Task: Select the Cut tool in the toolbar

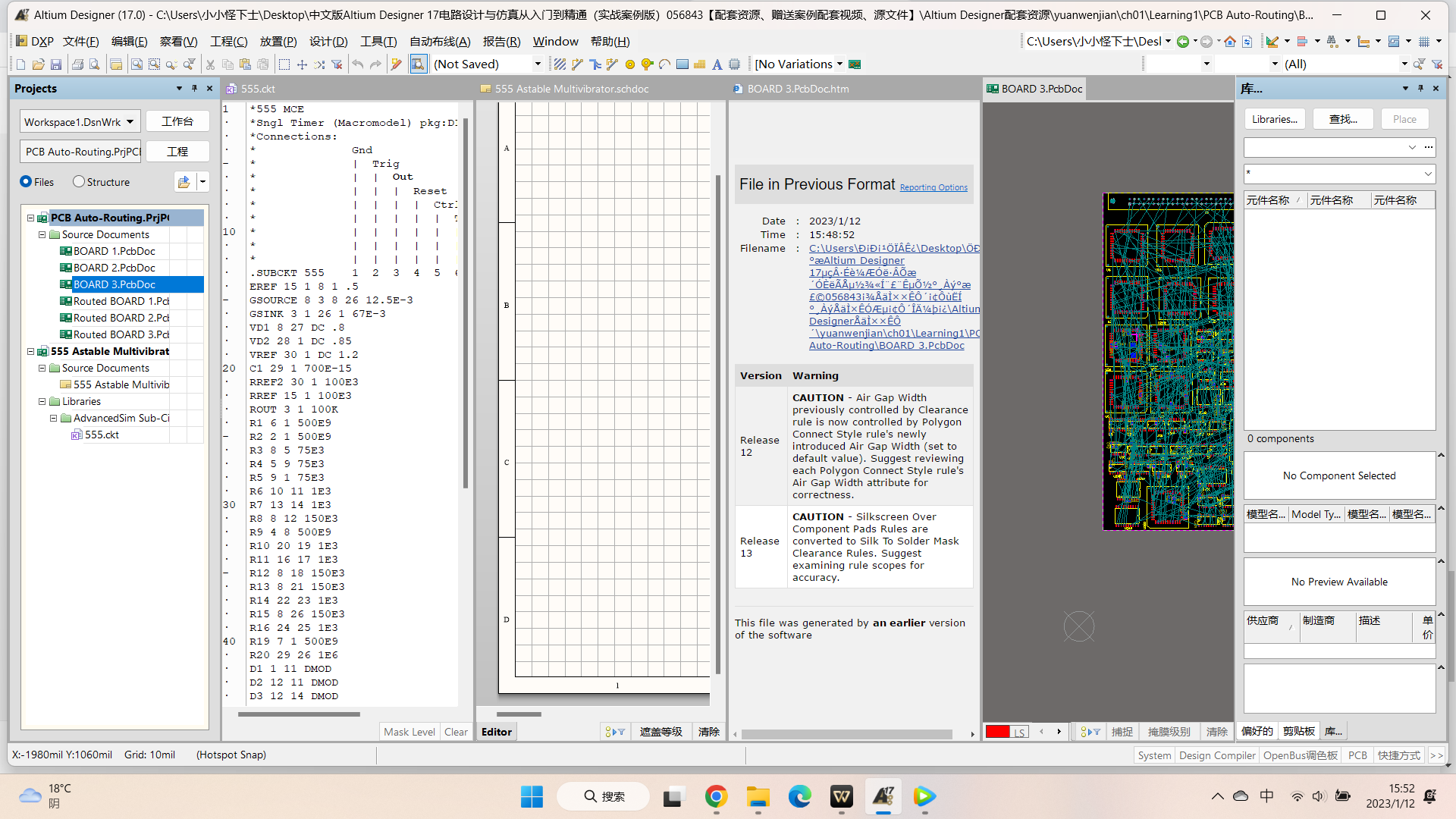Action: (210, 64)
